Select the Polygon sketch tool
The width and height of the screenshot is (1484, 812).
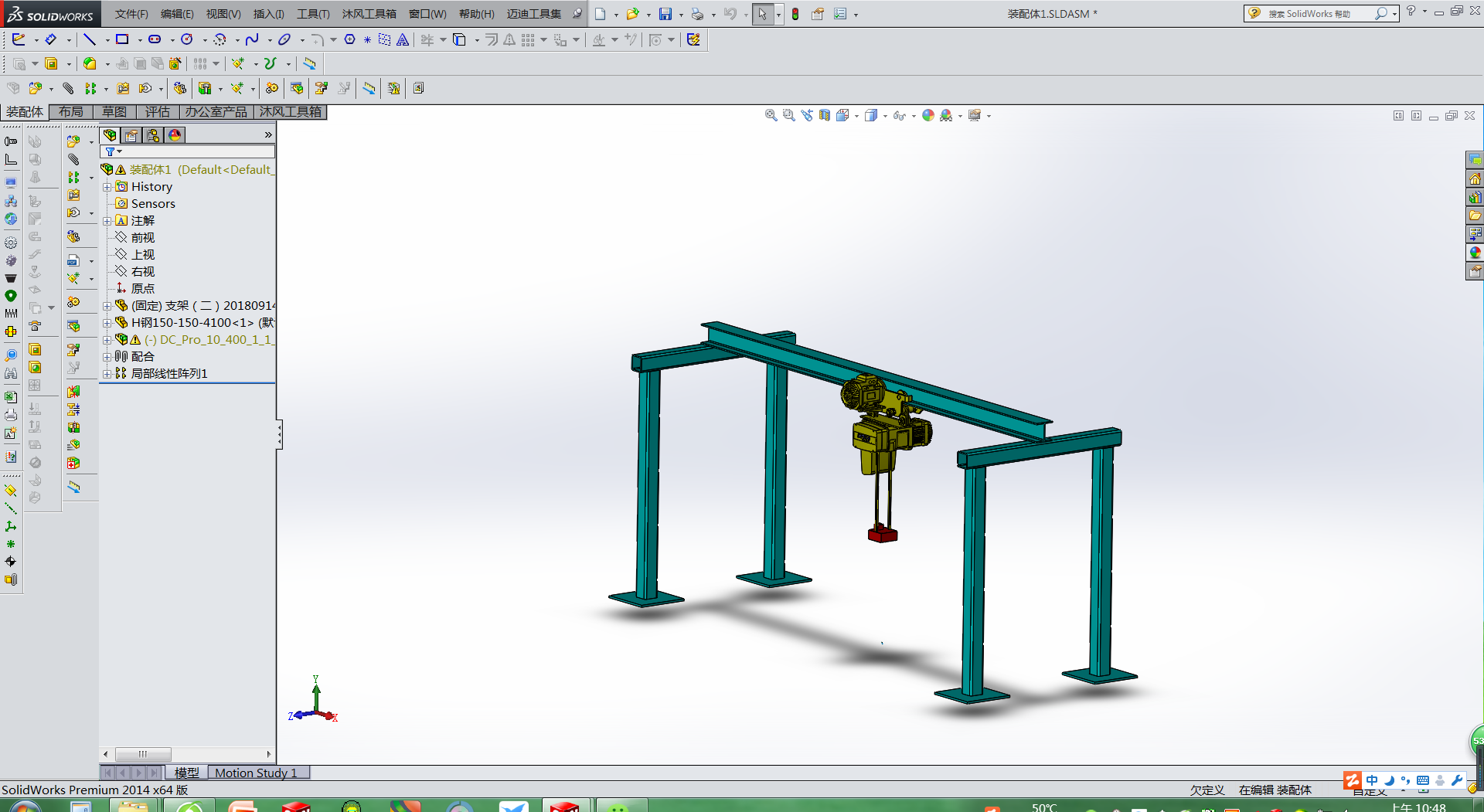coord(349,39)
